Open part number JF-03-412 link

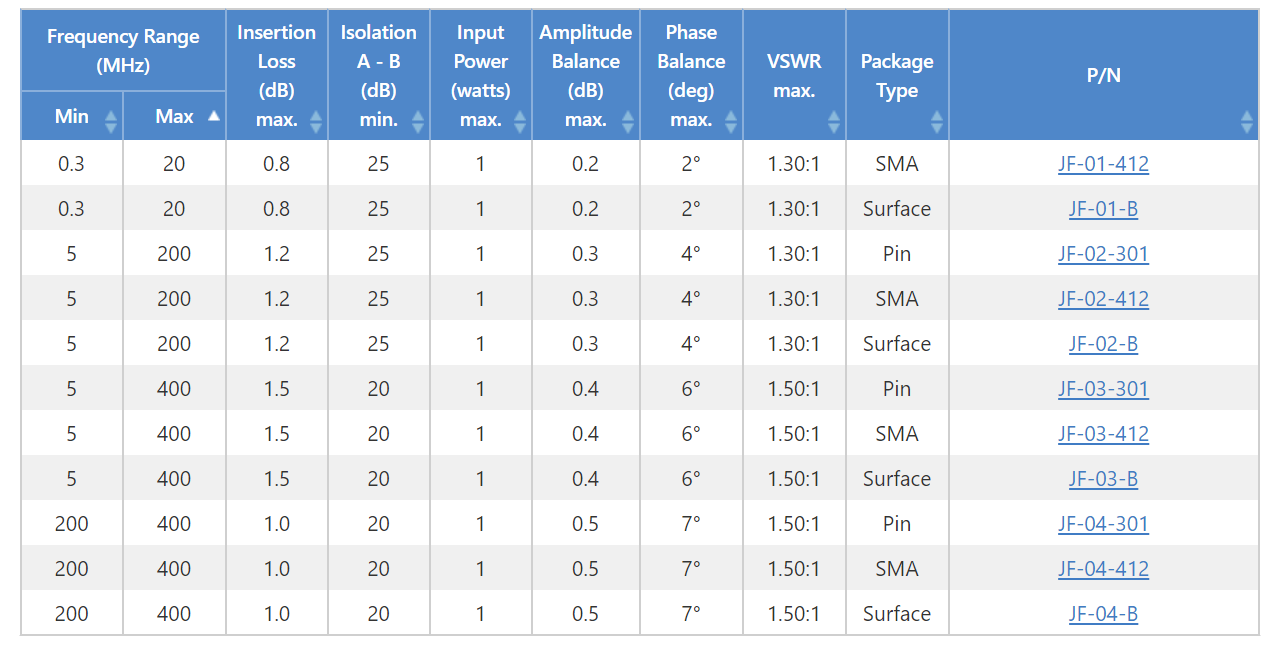[x=1103, y=434]
